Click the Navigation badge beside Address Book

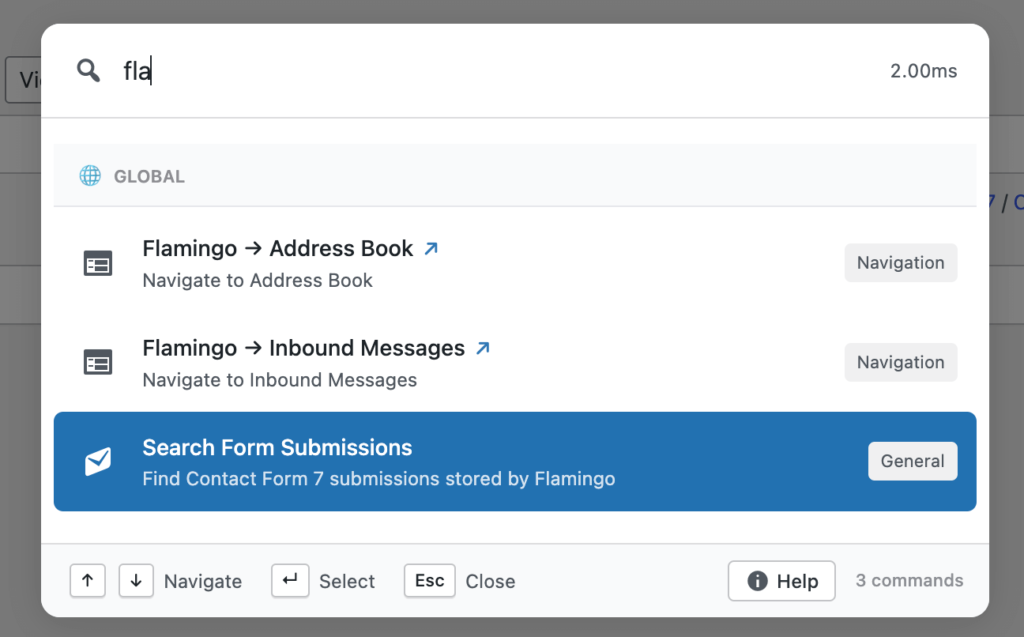900,262
